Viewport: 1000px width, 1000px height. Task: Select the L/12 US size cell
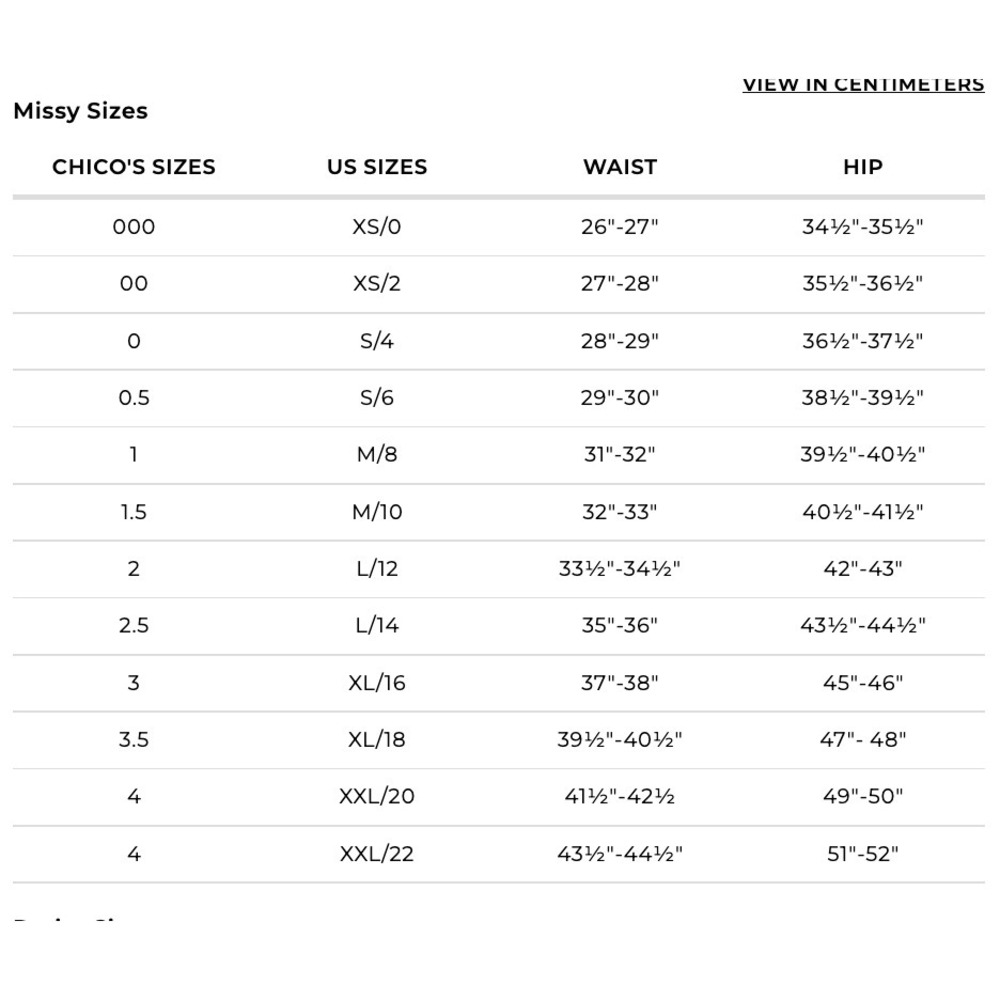377,568
